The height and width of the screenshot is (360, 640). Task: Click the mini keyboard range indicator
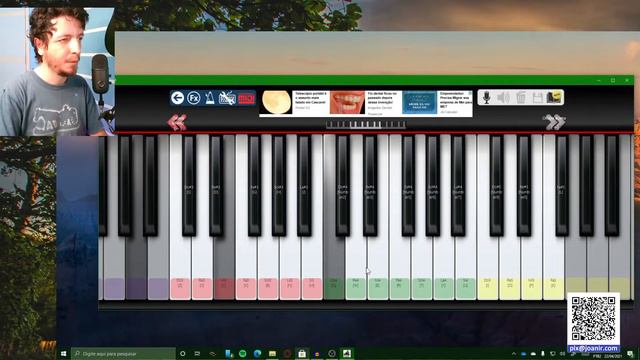point(366,124)
